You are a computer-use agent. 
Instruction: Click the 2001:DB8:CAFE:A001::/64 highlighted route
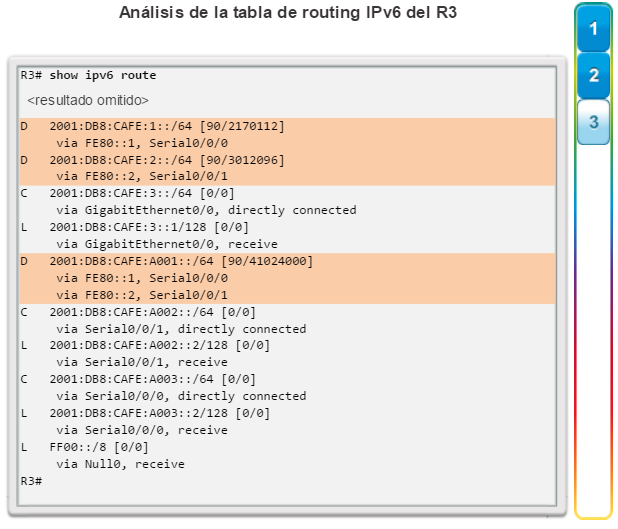(287, 278)
